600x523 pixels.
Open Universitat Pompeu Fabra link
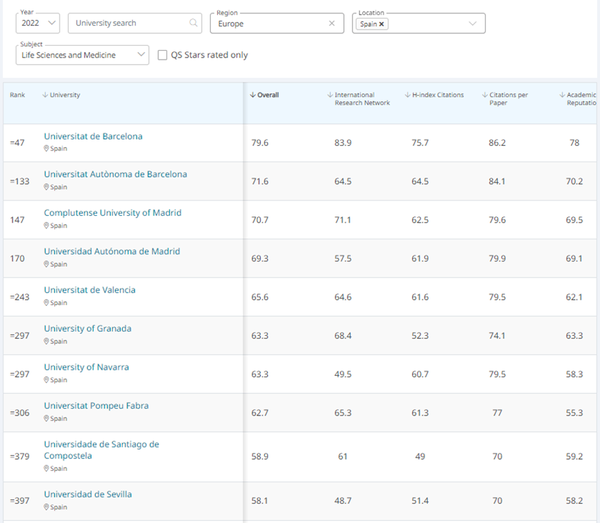[x=98, y=405]
